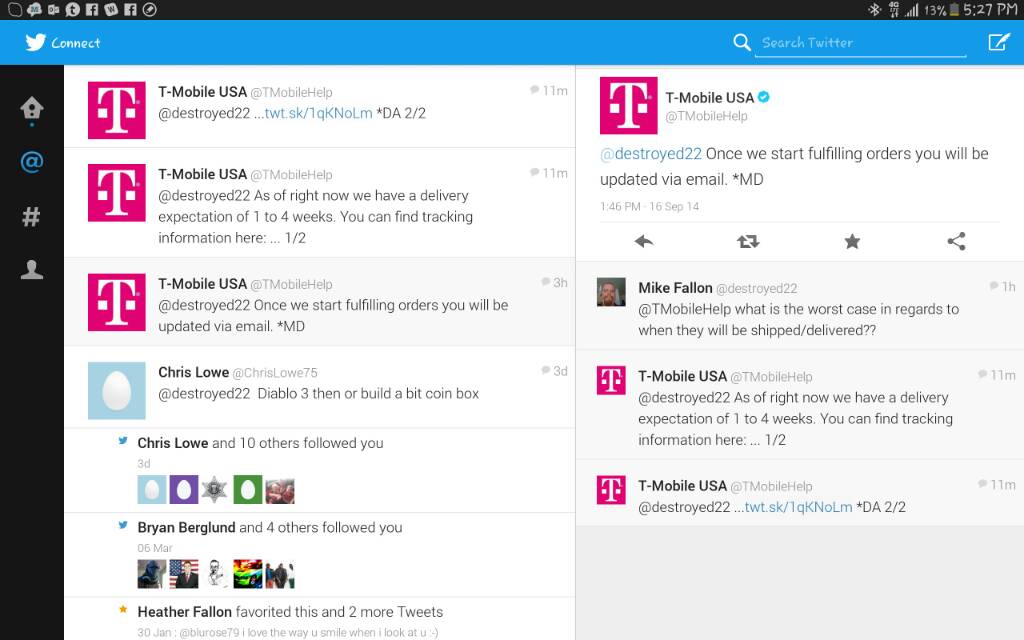Screen dimensions: 1024x640
Task: Tap @destroyed22 mention in main tweet detail
Action: [x=650, y=154]
